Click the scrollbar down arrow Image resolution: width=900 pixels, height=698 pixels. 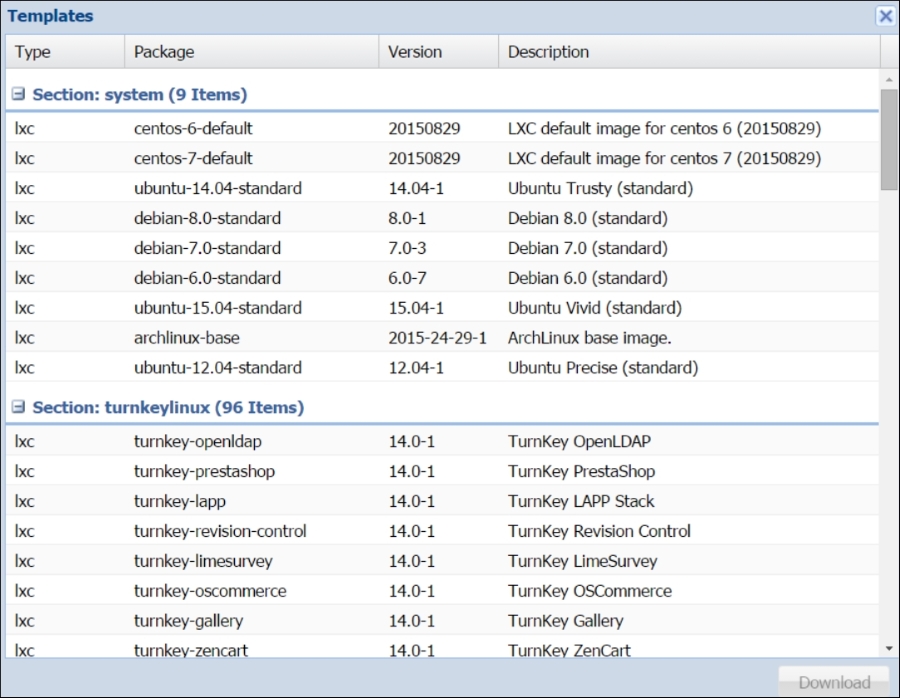[889, 649]
